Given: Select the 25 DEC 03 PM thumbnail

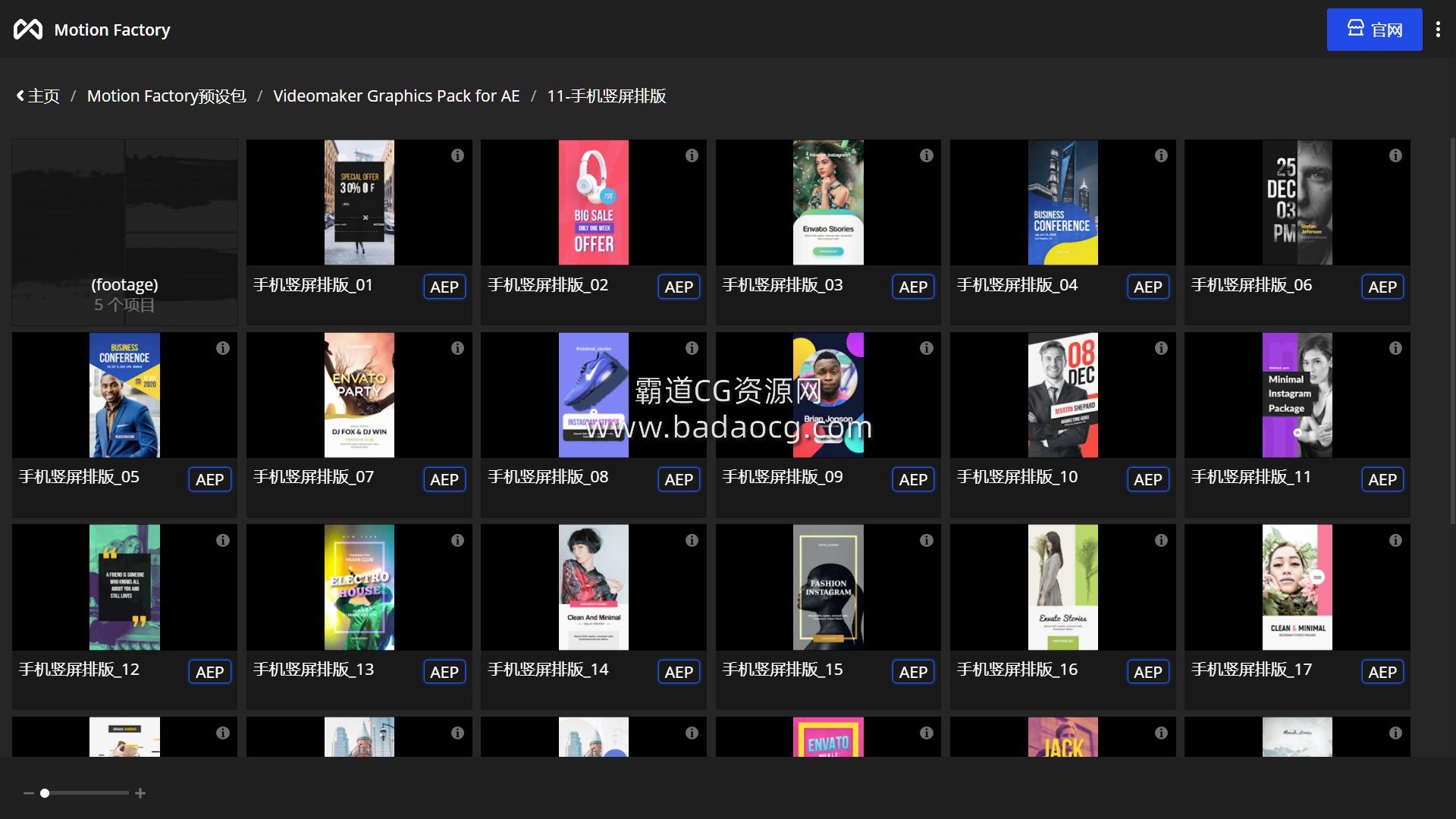Looking at the screenshot, I should tap(1298, 202).
